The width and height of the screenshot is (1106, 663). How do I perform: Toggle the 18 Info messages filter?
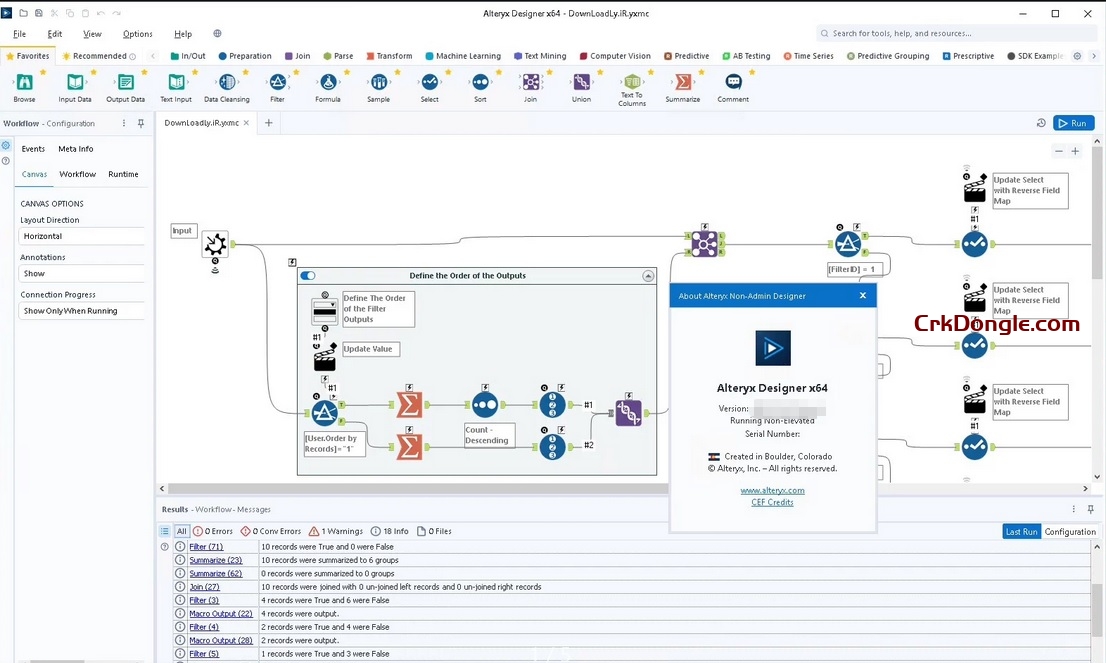coord(393,531)
